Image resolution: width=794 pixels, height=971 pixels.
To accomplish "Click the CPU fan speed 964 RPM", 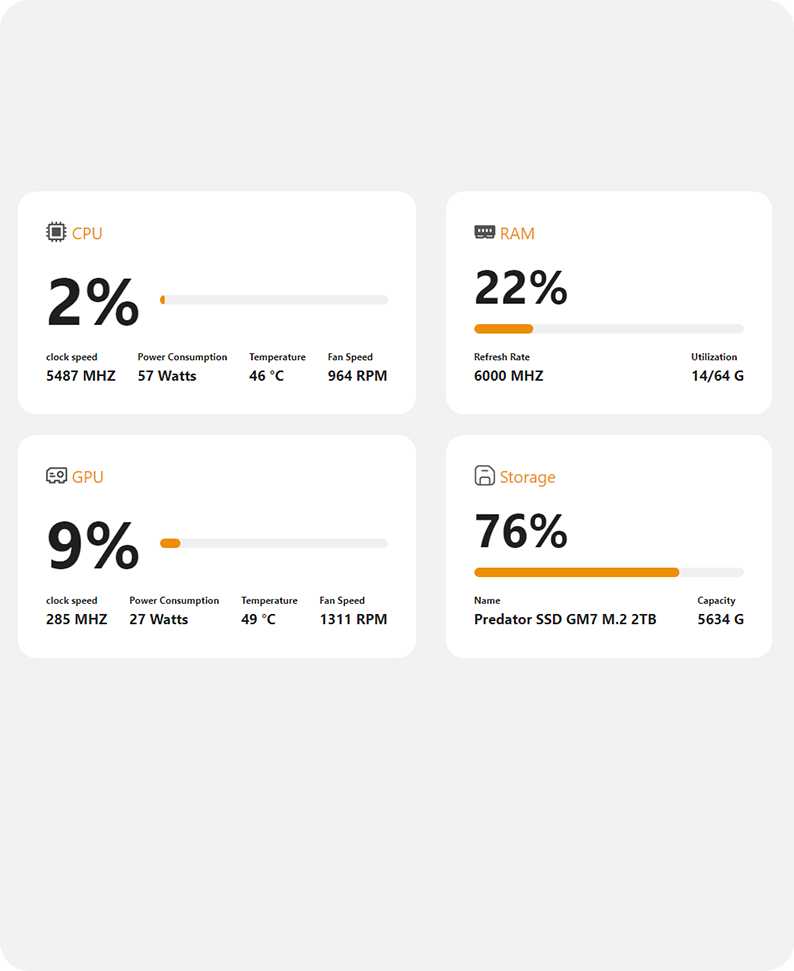I will click(357, 376).
